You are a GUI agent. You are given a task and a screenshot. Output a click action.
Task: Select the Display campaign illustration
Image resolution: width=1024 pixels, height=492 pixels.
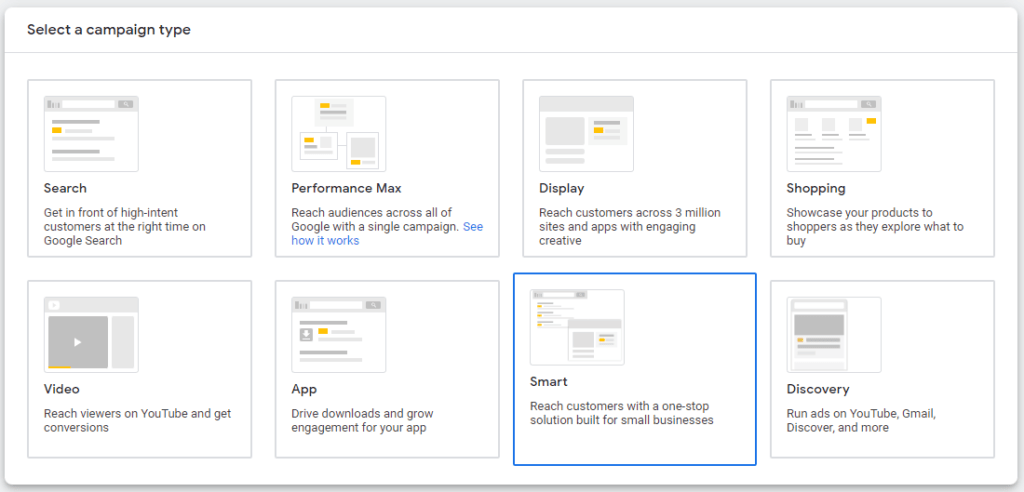586,134
